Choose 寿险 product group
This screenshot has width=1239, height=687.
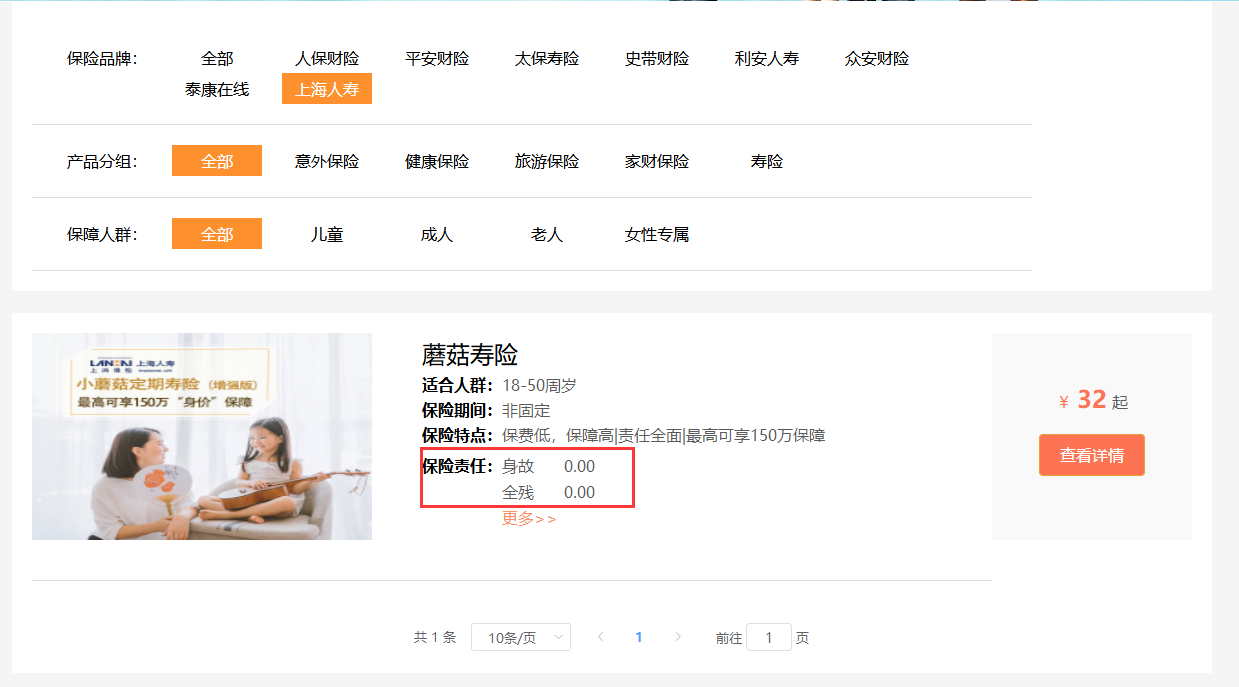[767, 161]
